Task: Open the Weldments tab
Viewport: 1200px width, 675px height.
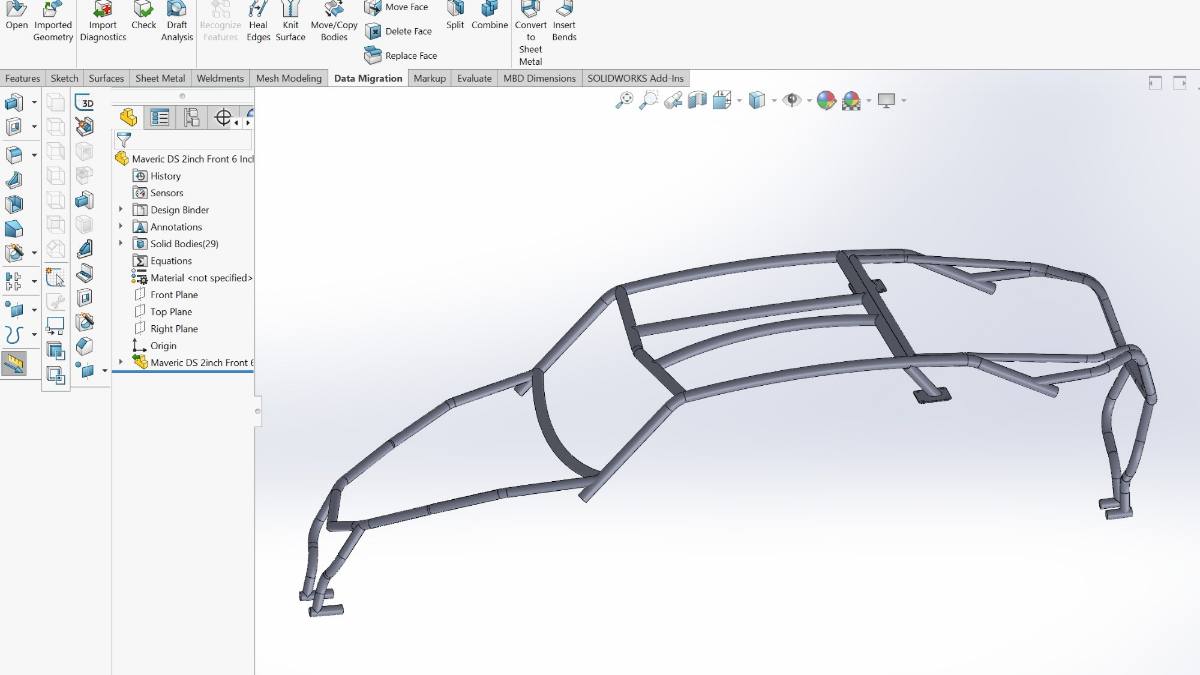Action: click(x=220, y=78)
